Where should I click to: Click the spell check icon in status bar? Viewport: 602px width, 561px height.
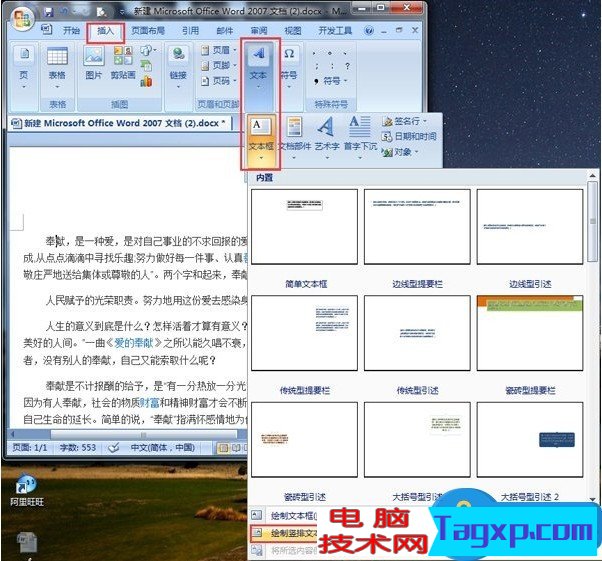point(113,448)
